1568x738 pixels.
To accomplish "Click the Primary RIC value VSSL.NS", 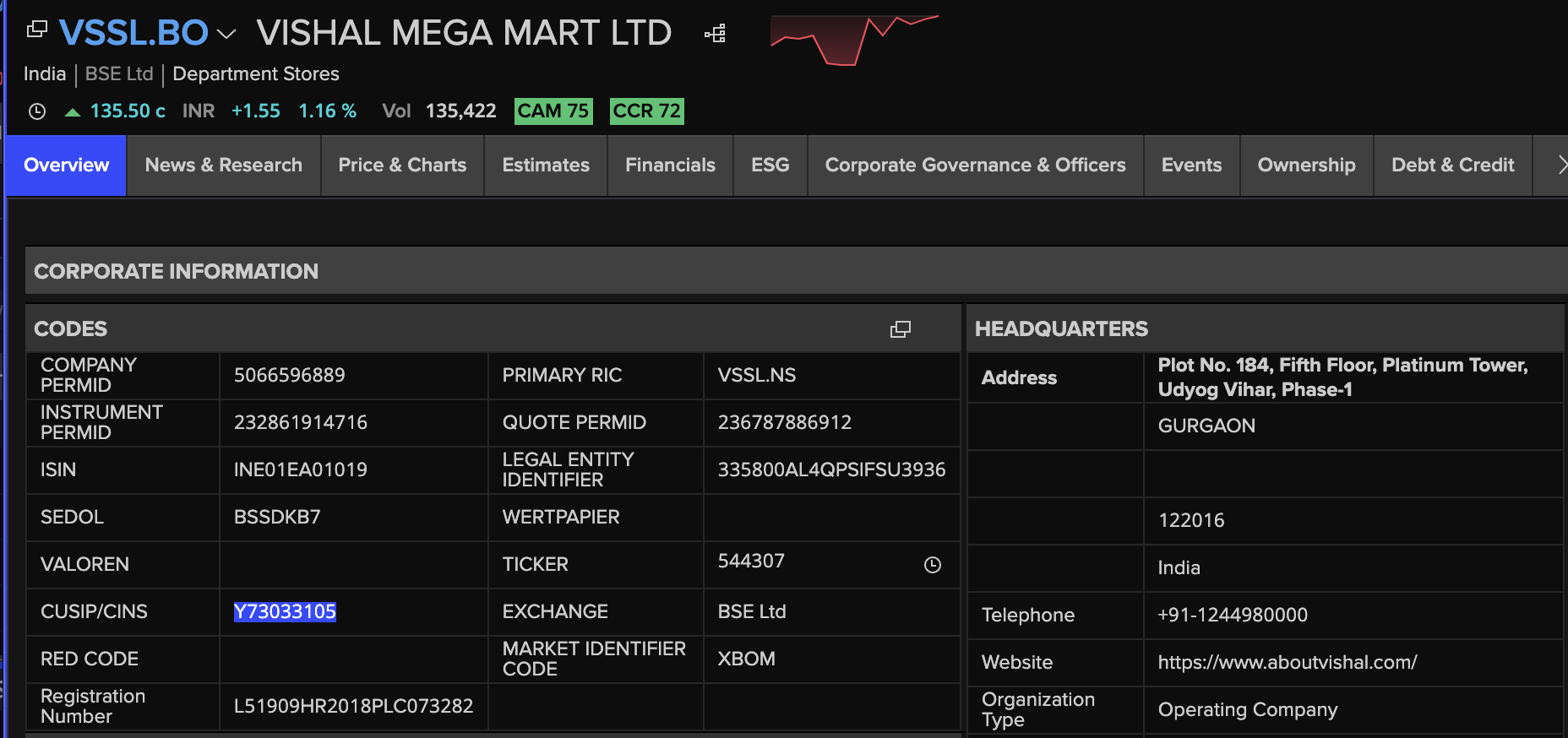I will point(757,375).
